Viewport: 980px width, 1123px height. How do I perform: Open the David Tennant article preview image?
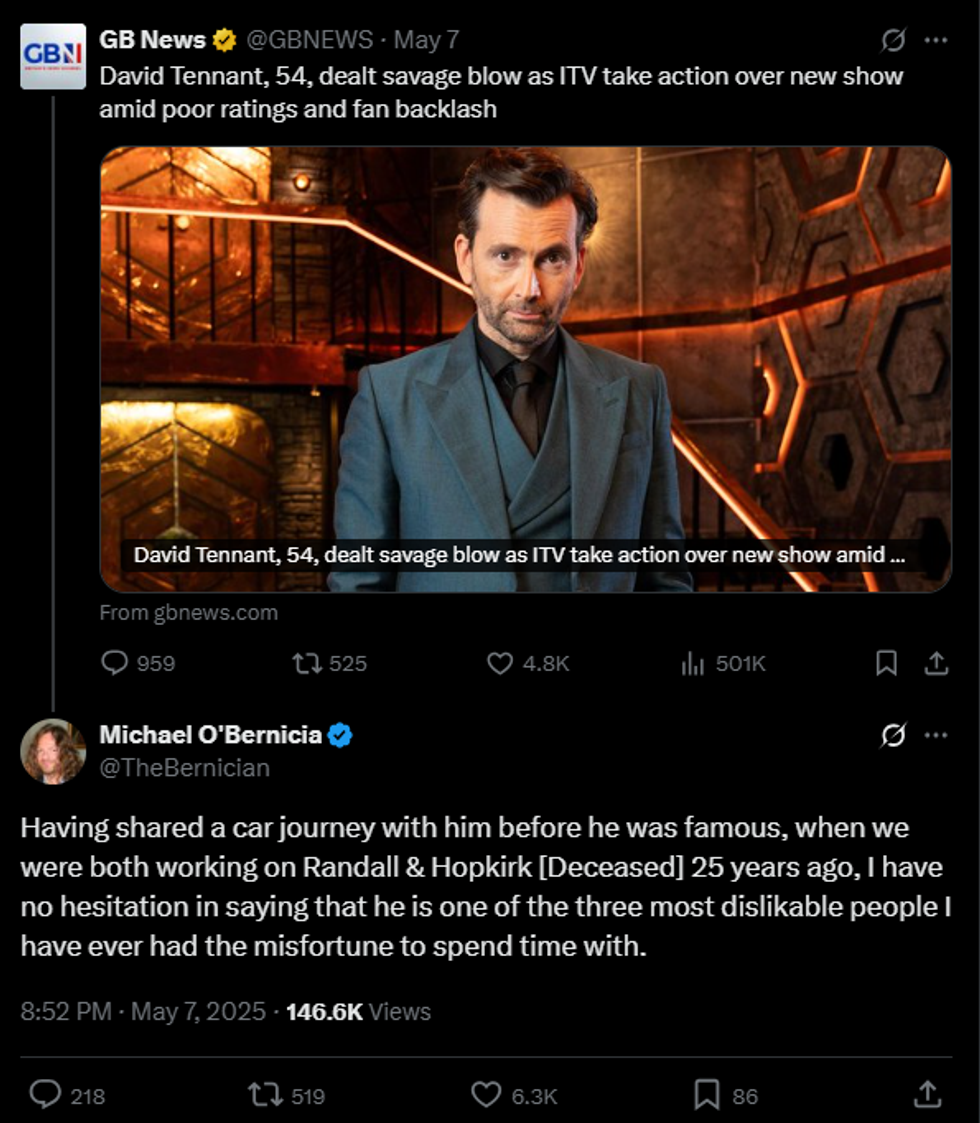pos(525,350)
